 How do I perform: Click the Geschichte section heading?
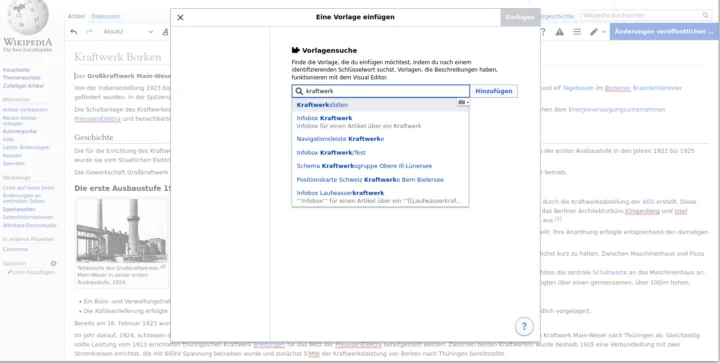tap(94, 137)
